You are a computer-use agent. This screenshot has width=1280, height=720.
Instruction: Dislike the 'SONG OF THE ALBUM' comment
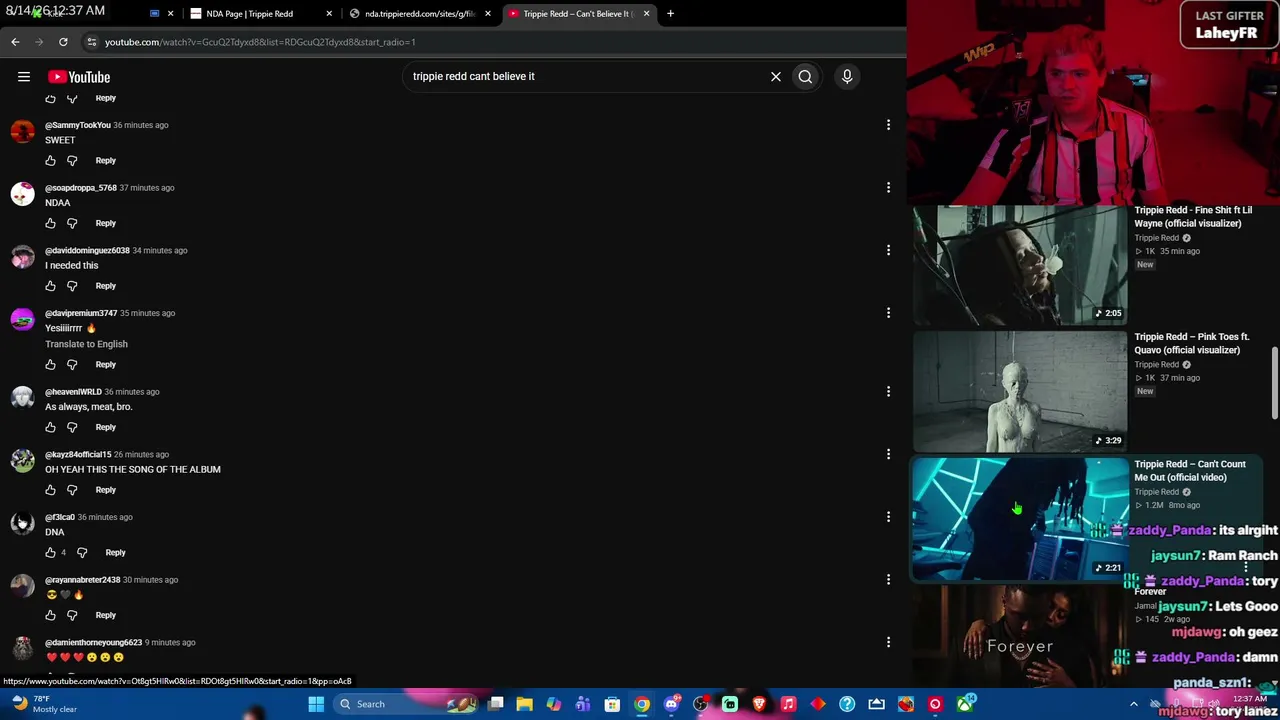72,490
